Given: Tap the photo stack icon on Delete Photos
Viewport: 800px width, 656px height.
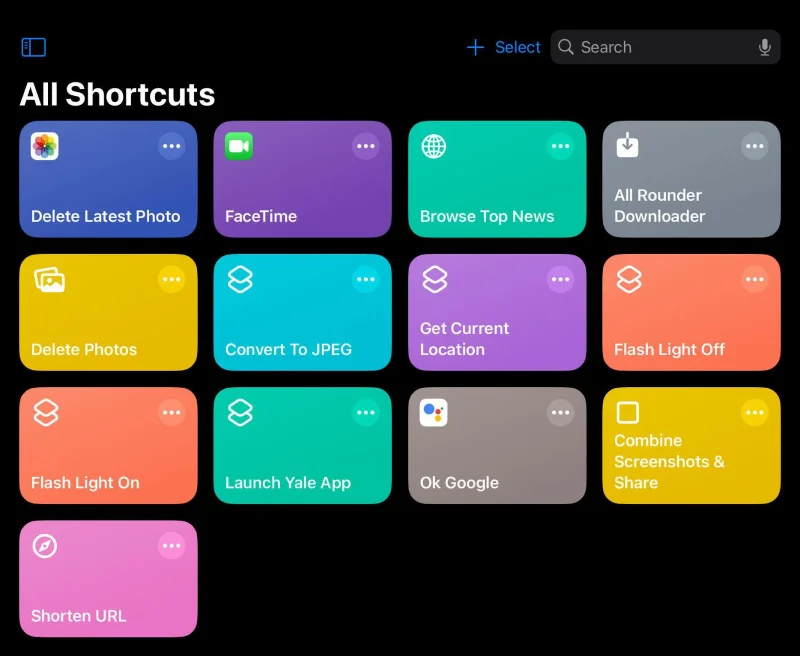Looking at the screenshot, I should click(49, 280).
